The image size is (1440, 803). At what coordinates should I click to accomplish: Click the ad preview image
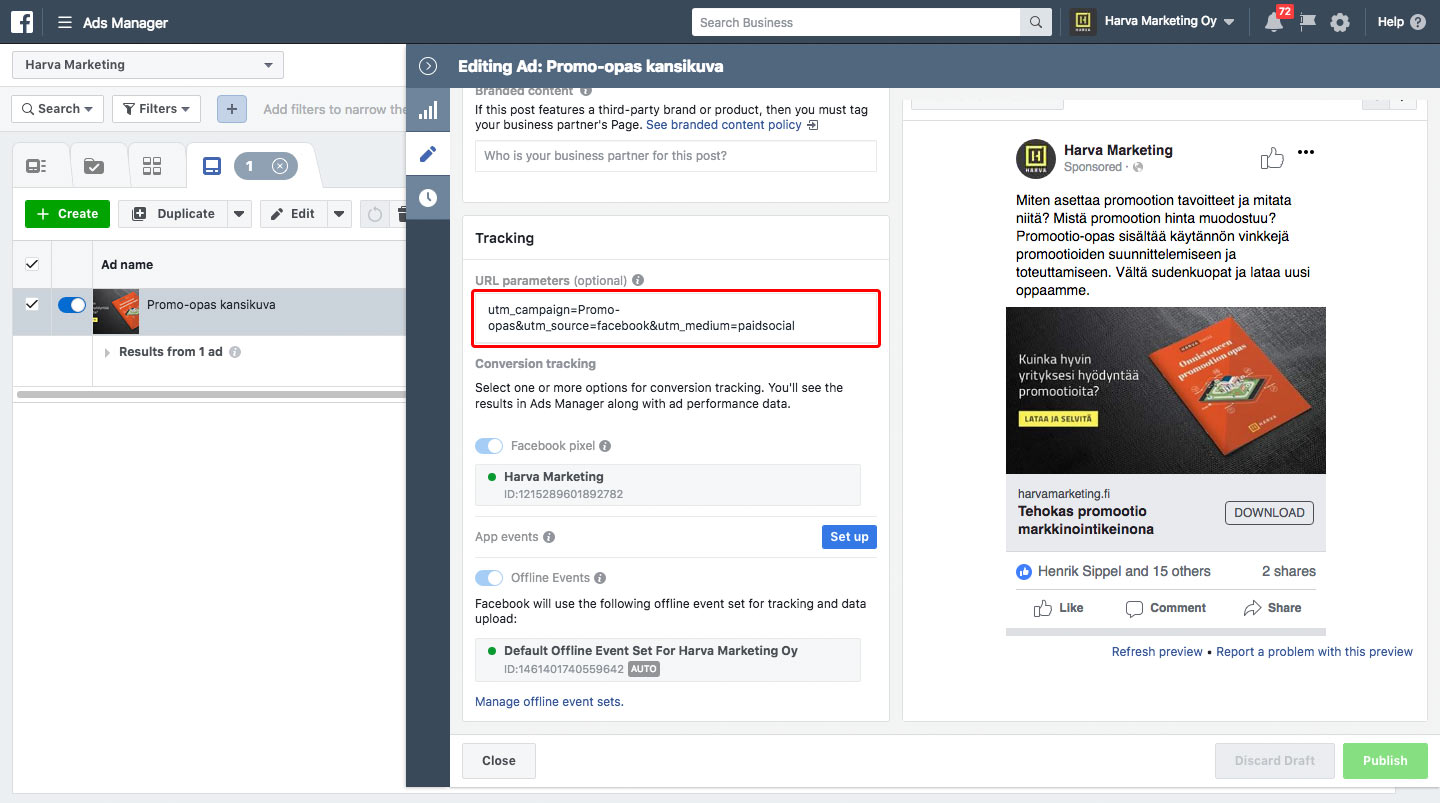tap(1166, 390)
